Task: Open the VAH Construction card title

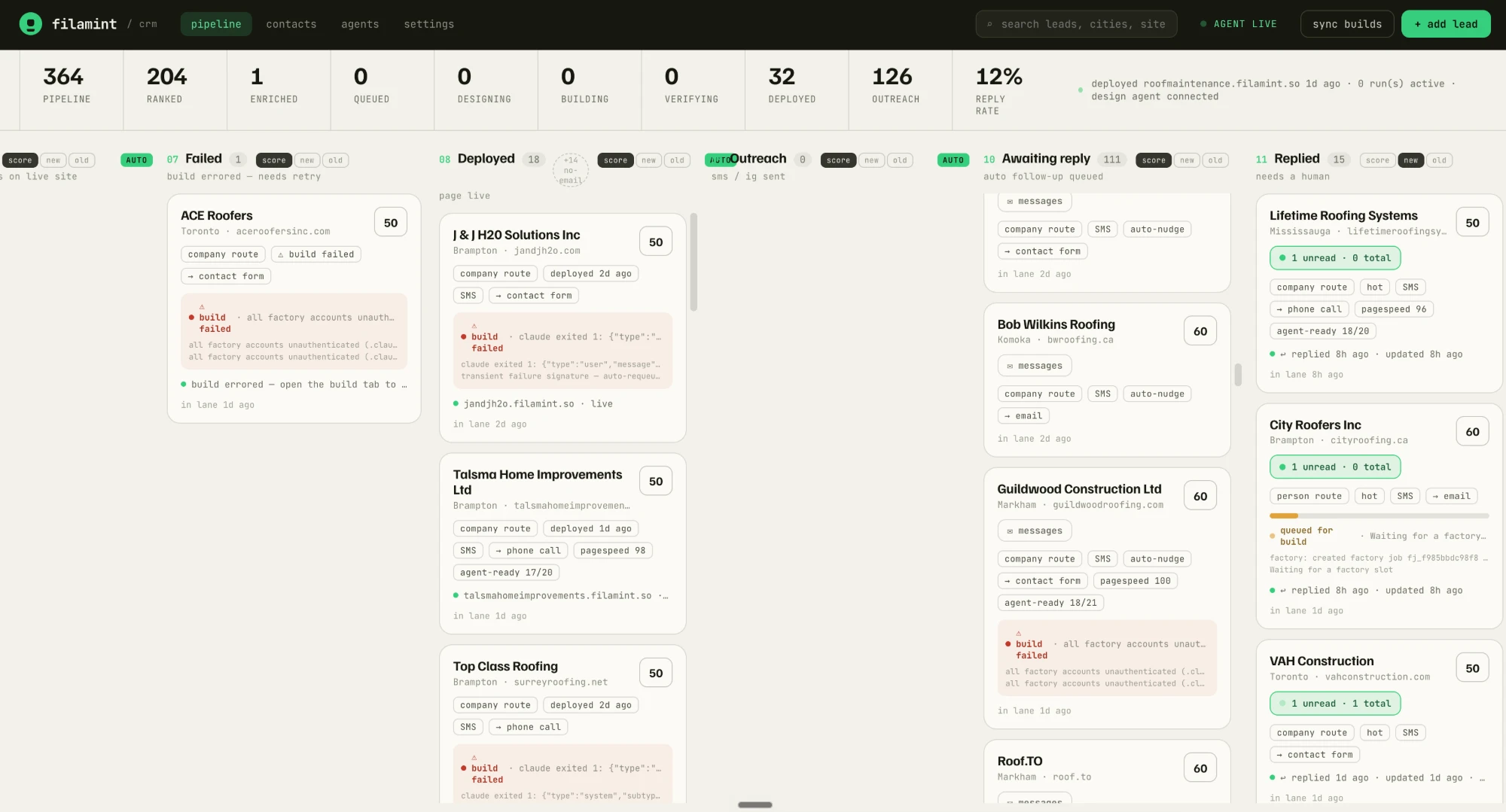Action: pos(1322,661)
